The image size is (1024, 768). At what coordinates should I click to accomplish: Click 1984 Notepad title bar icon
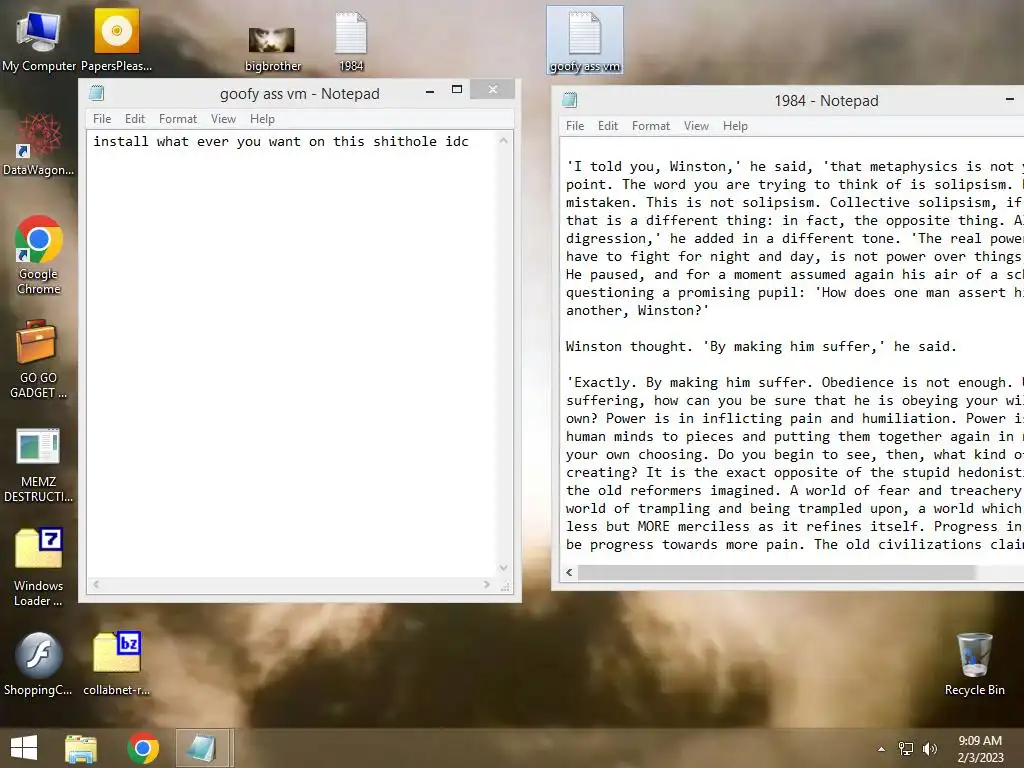(570, 100)
